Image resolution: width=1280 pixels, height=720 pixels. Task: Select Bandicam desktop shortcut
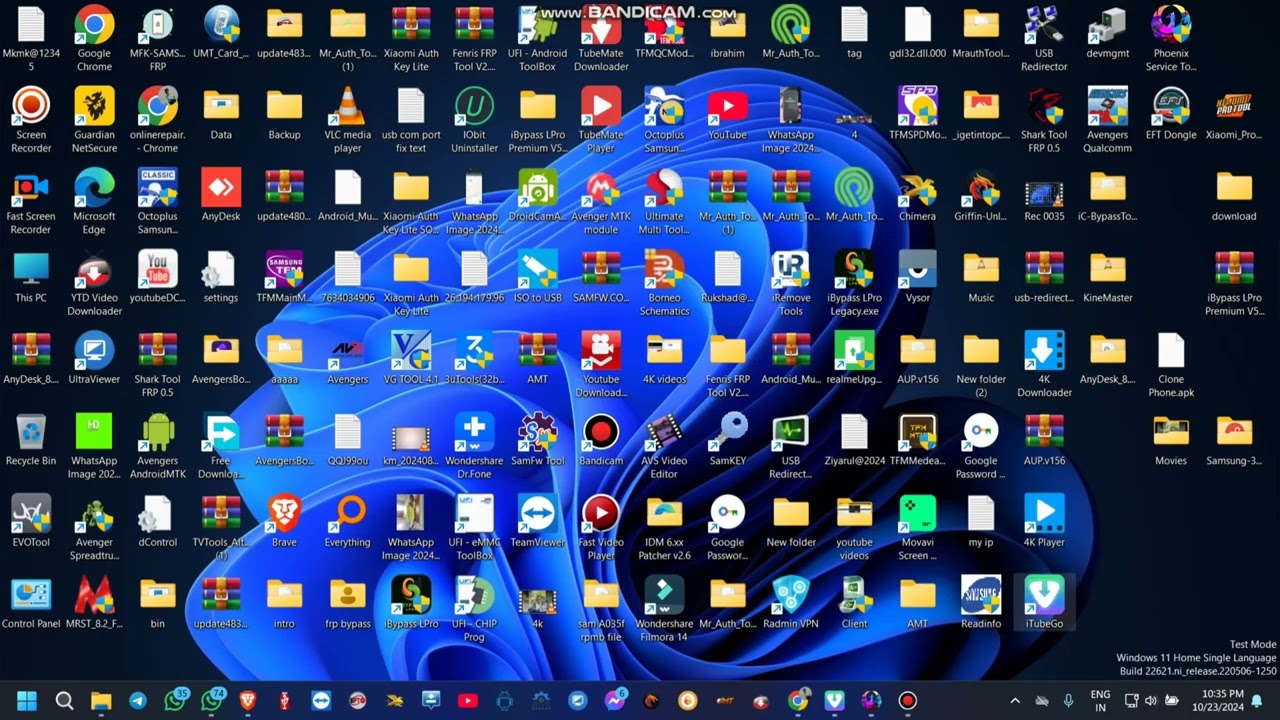point(601,441)
